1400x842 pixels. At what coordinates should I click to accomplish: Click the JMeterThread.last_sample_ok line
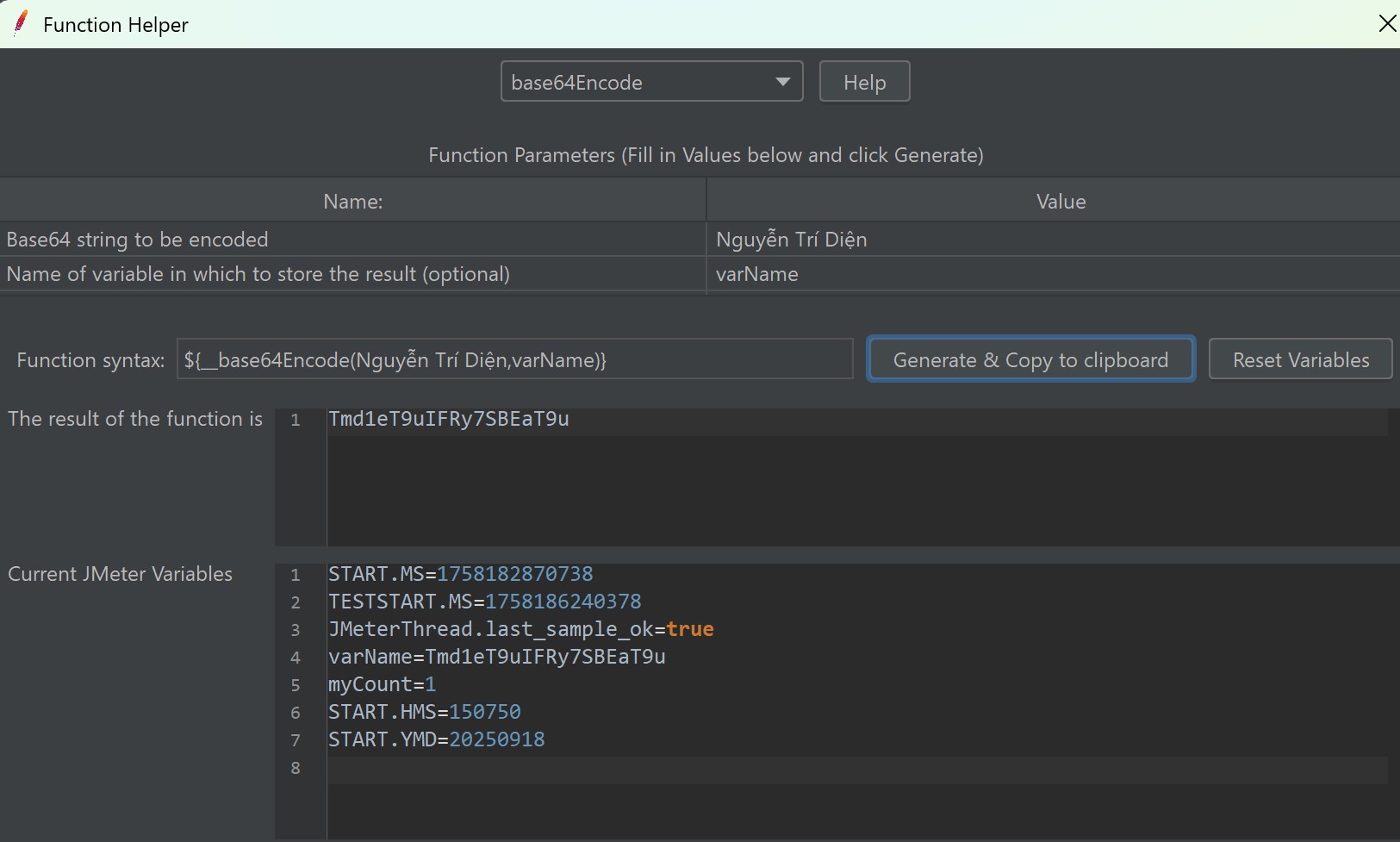click(x=520, y=629)
